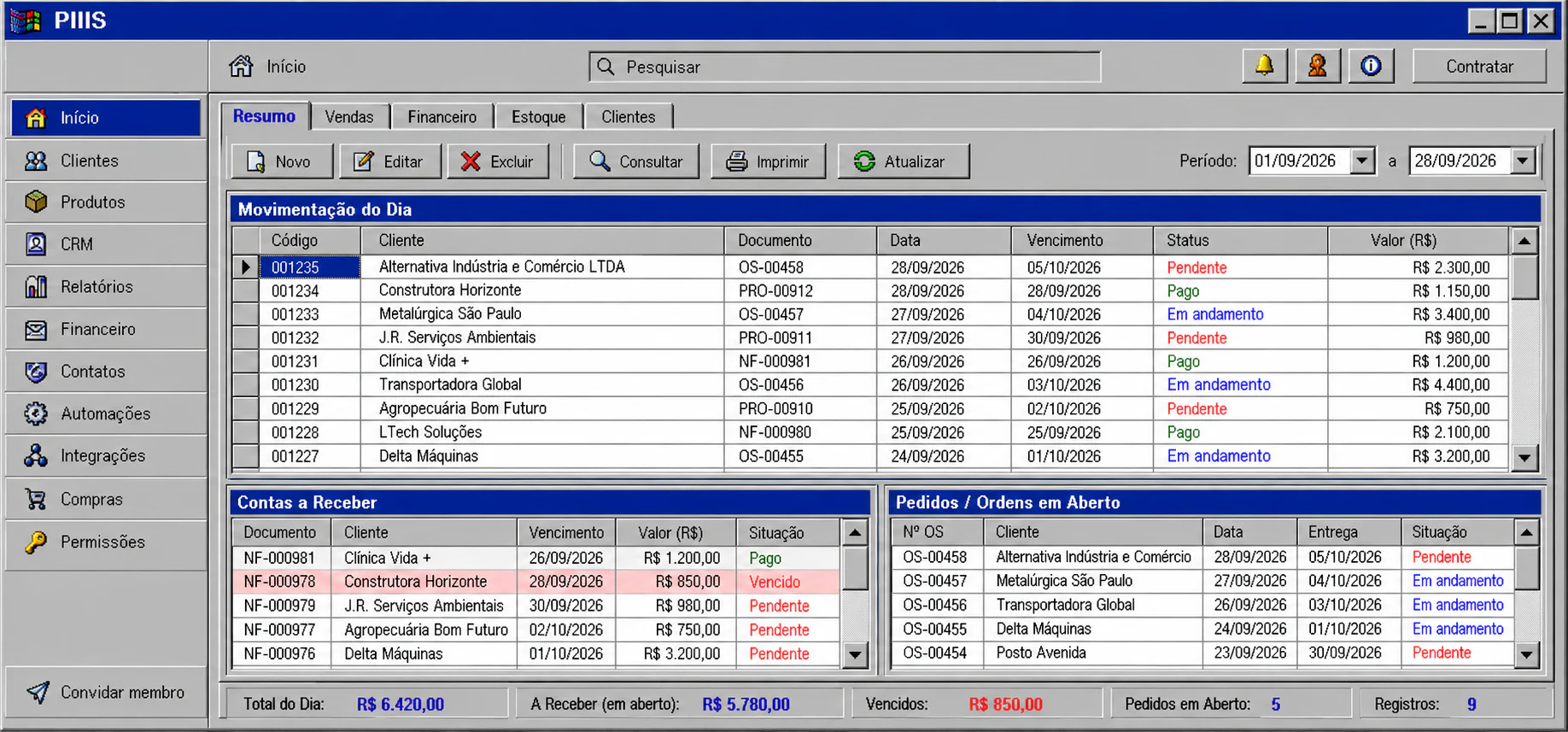1568x732 pixels.
Task: Click scroll up arrow in Pedidos em Aberto
Action: point(1526,533)
